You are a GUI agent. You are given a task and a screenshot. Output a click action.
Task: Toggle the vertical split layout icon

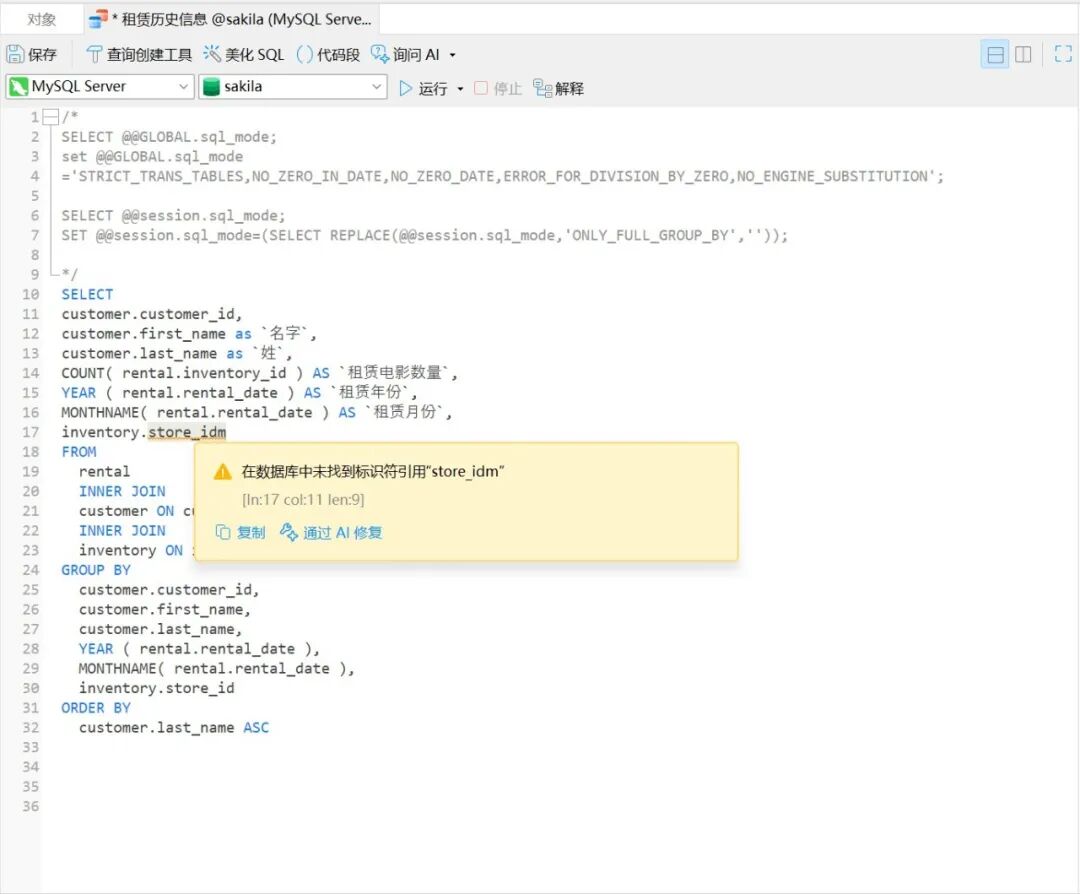[1024, 54]
